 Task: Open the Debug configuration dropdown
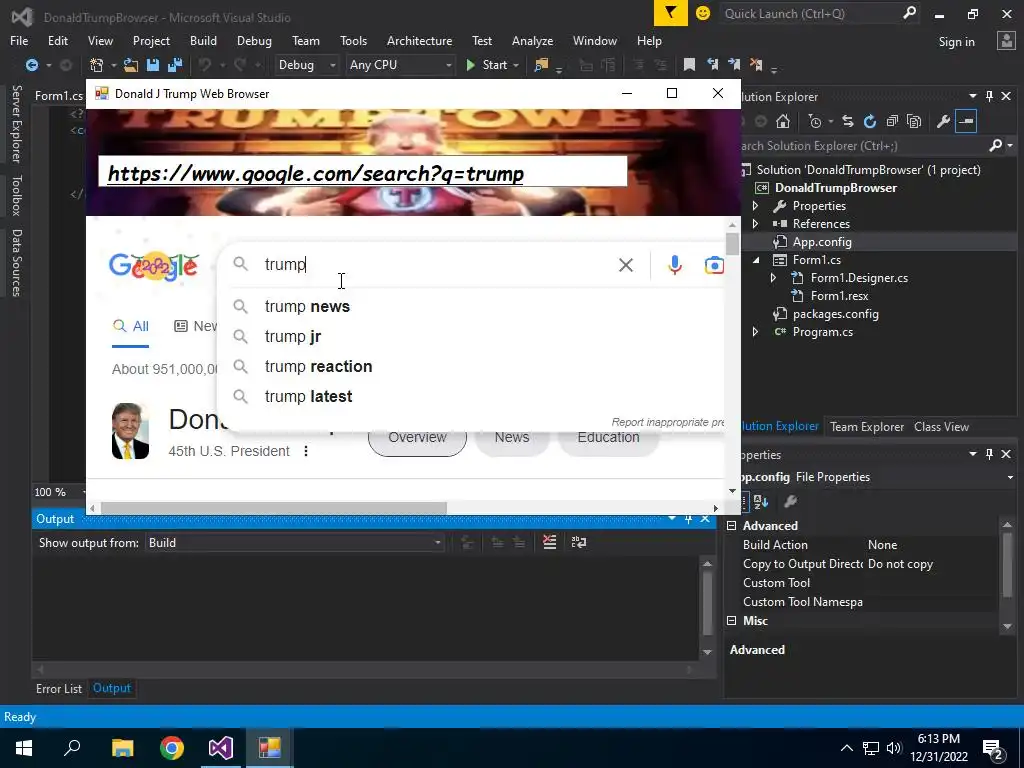click(306, 65)
